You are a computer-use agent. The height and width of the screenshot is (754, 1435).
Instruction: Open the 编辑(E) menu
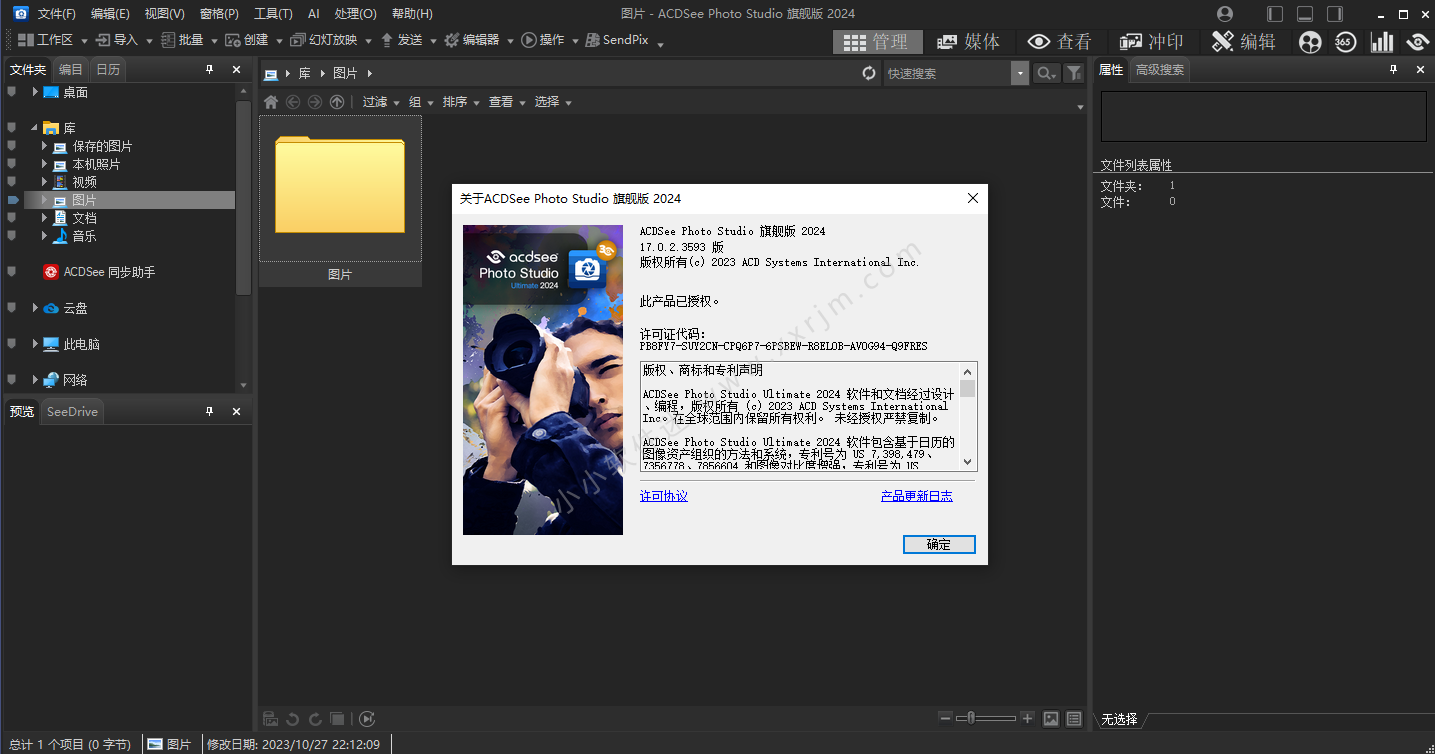coord(110,14)
